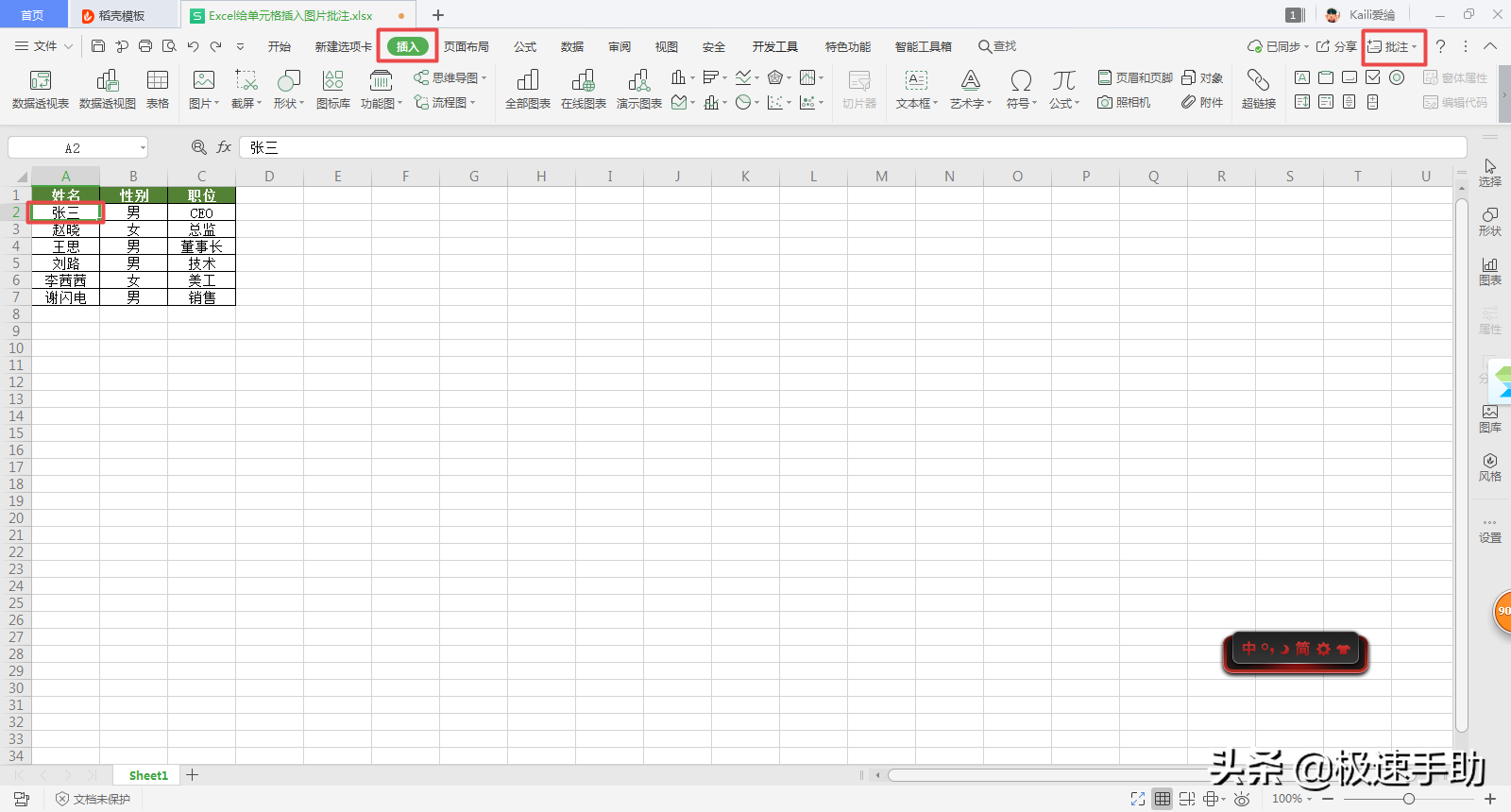This screenshot has width=1511, height=812.
Task: Open the 图库 gallery in sidebar
Action: click(1489, 418)
